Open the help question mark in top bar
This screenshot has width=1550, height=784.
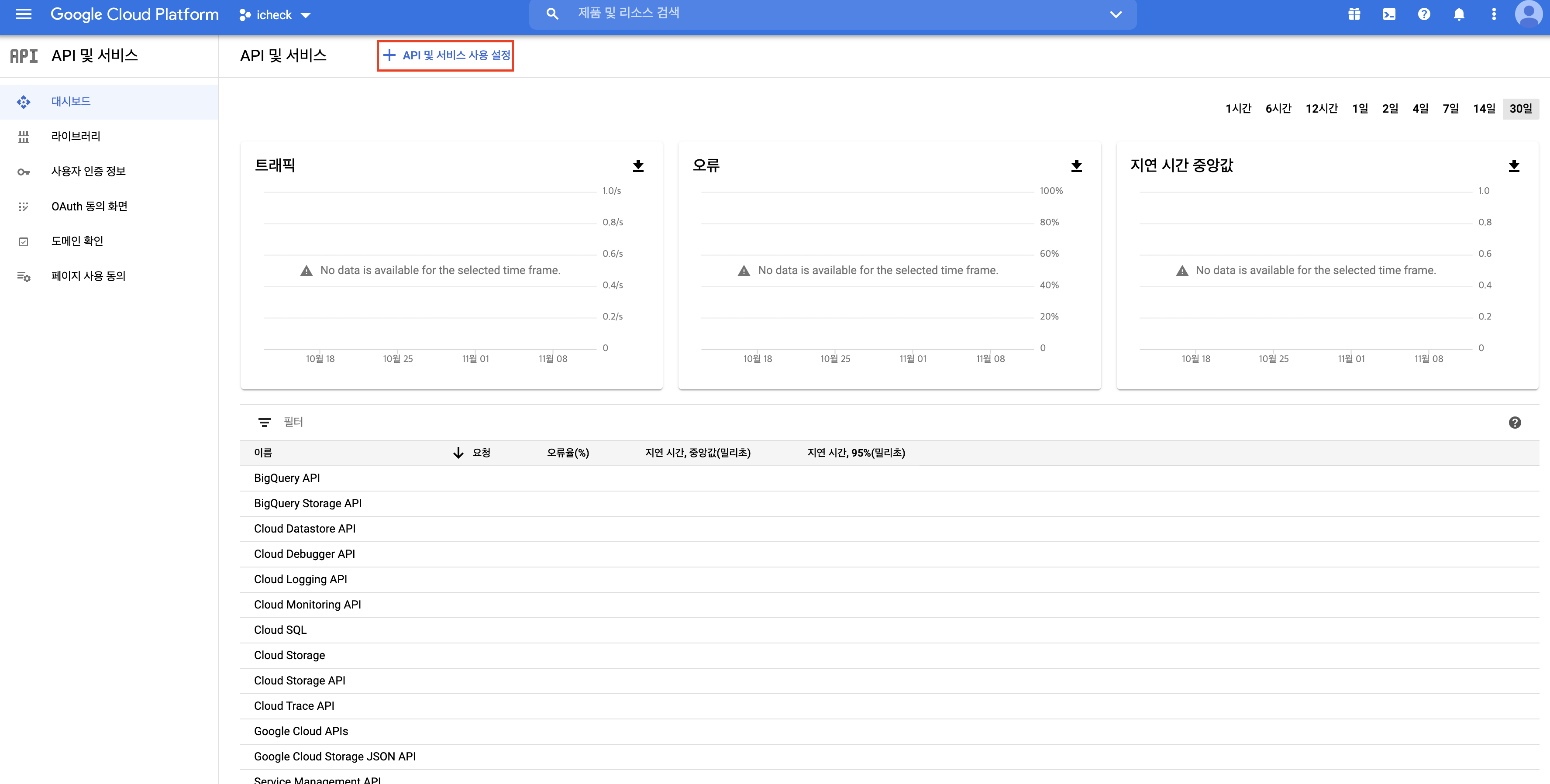coord(1424,14)
